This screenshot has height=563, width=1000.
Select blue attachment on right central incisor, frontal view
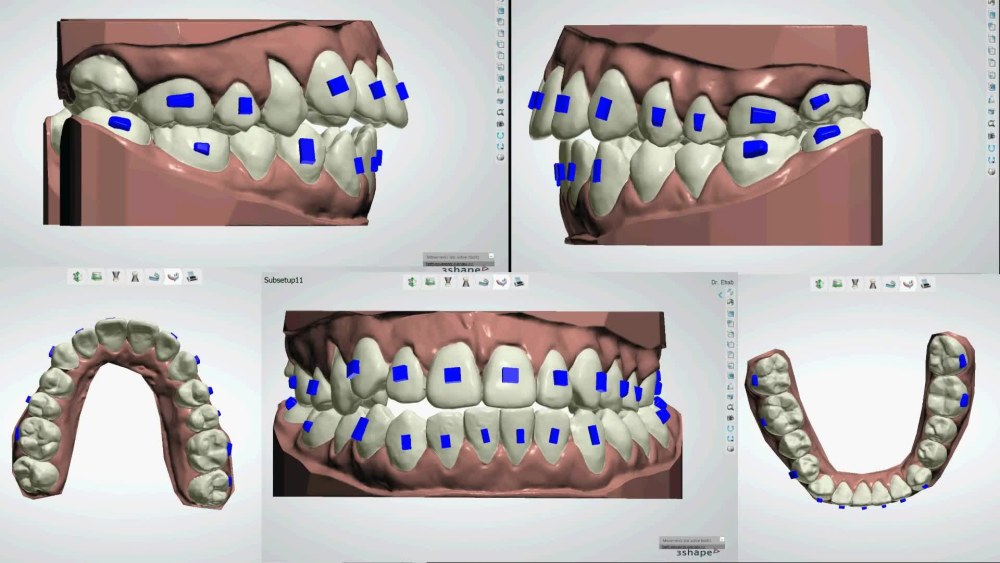510,375
